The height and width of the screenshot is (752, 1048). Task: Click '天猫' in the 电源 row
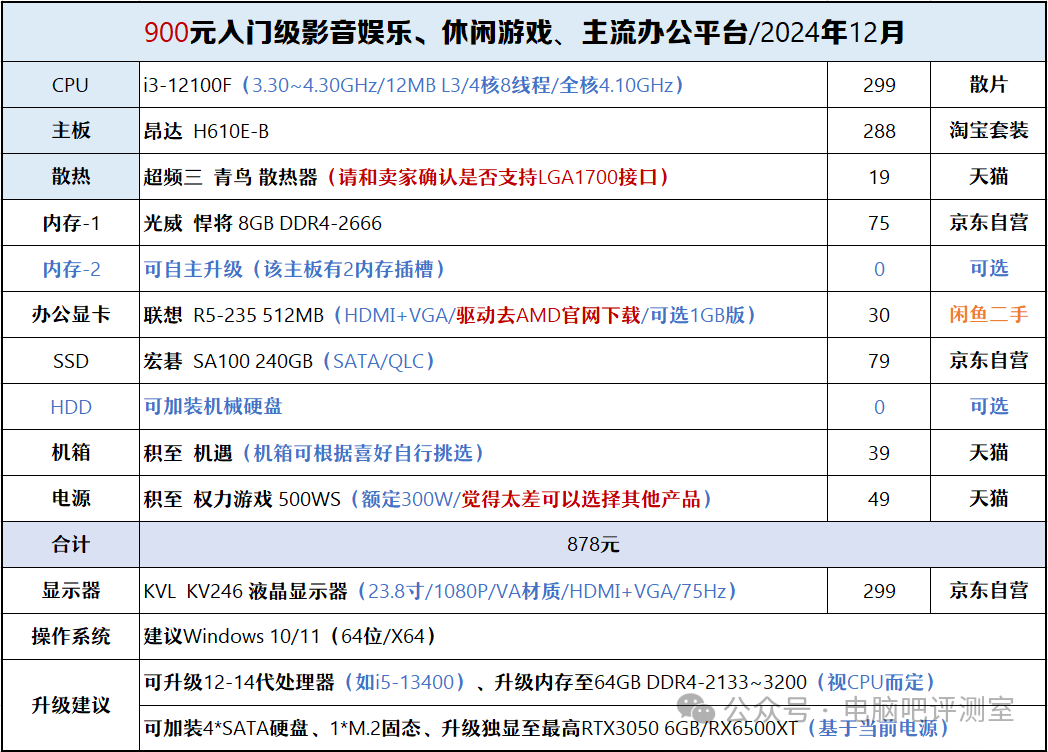[989, 499]
